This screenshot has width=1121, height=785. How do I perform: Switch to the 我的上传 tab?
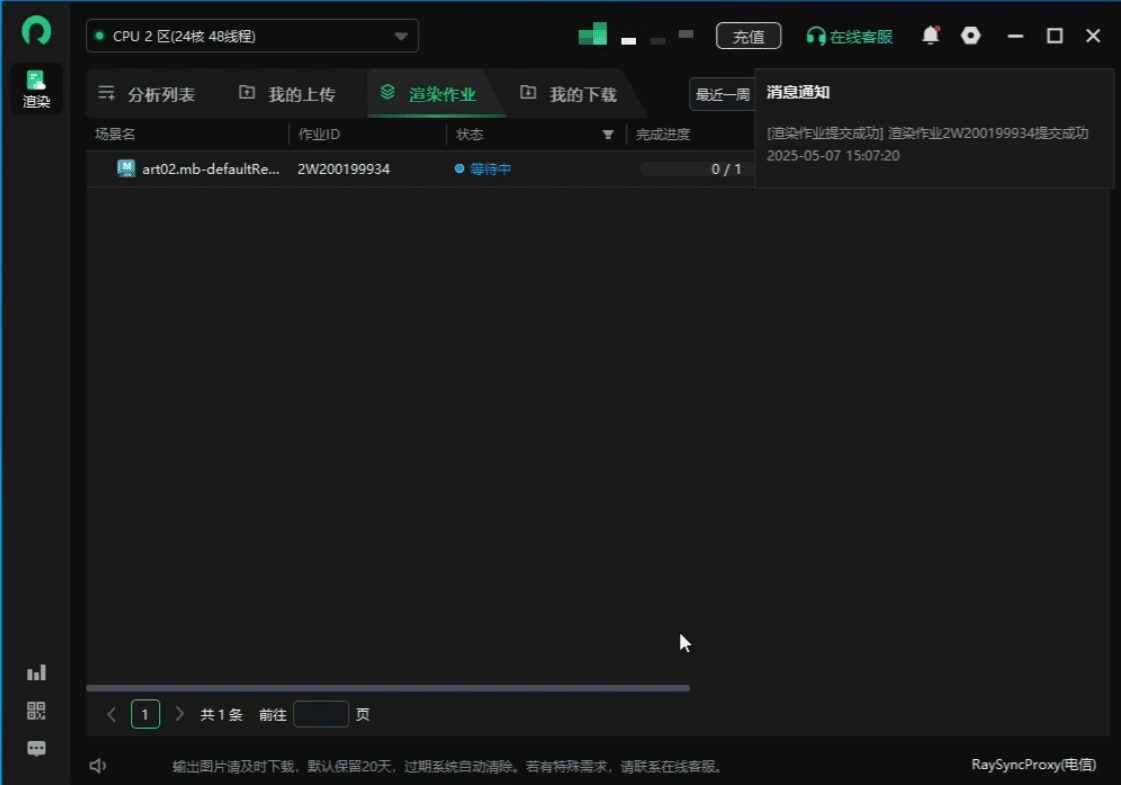[288, 93]
